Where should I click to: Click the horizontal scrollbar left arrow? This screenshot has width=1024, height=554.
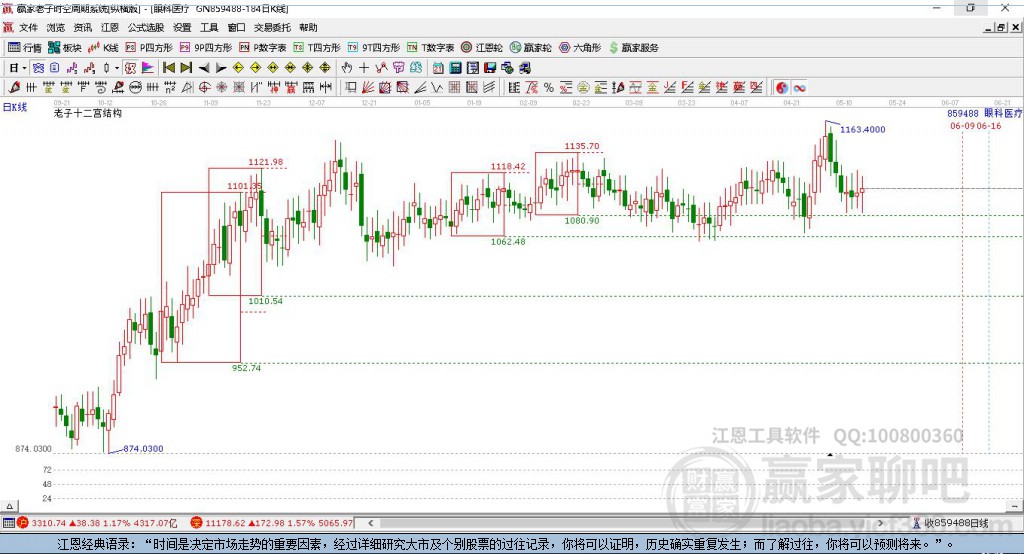(371, 523)
